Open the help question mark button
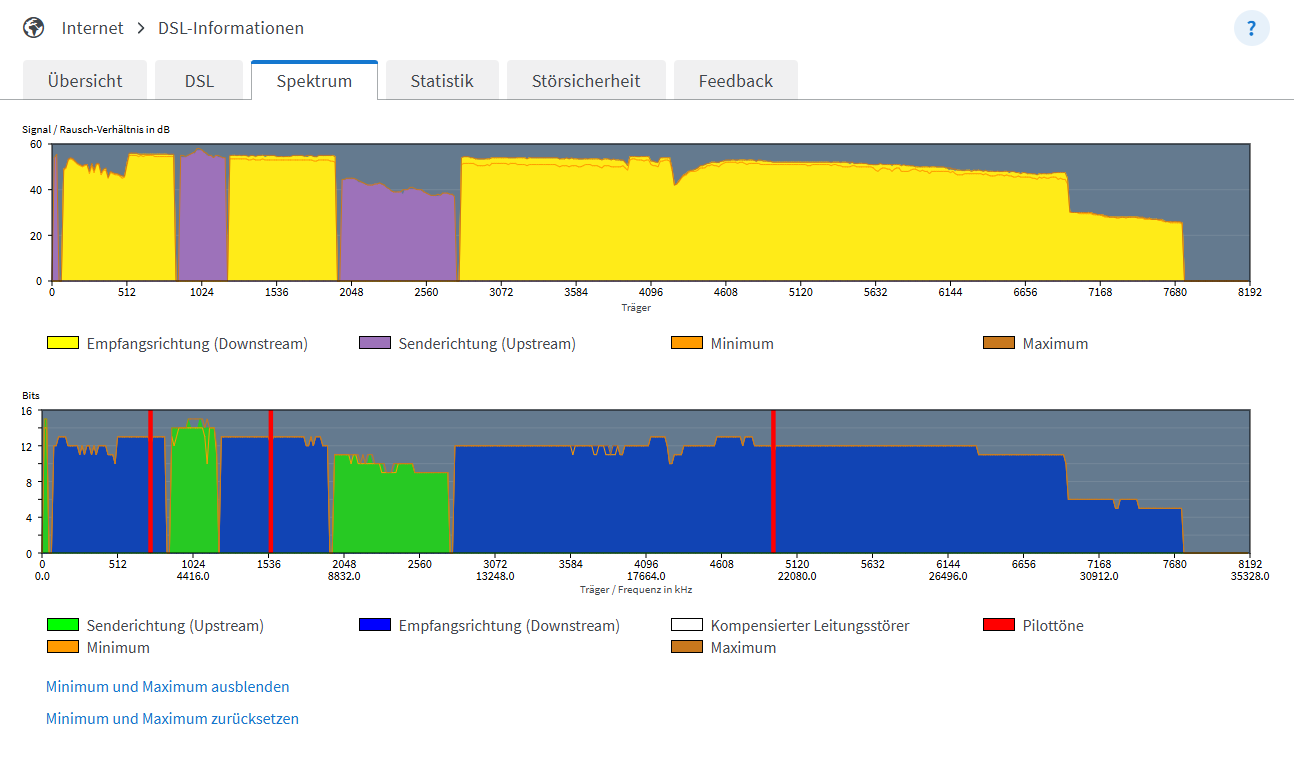1294x784 pixels. click(1251, 28)
